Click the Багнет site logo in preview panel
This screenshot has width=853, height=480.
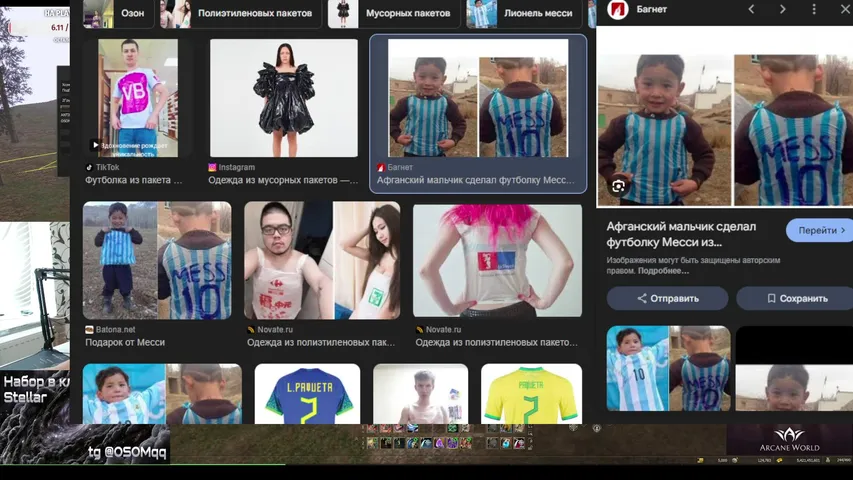(x=617, y=9)
